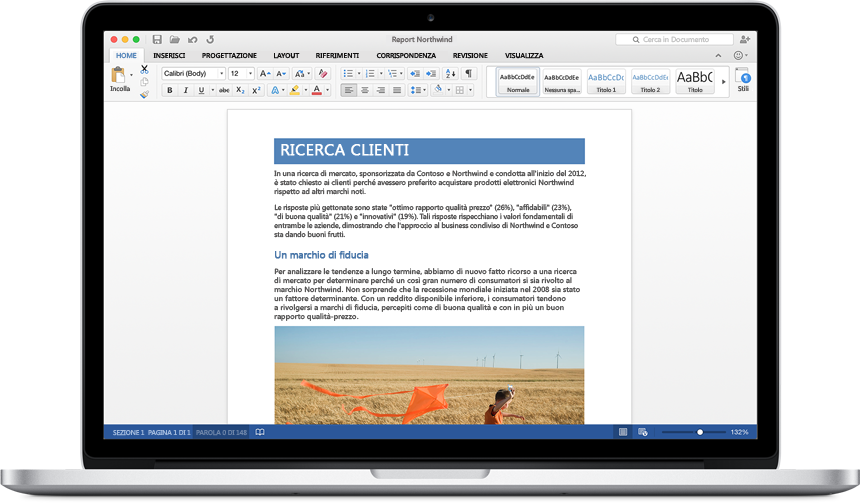Clear formatting with the eraser icon

tap(323, 74)
